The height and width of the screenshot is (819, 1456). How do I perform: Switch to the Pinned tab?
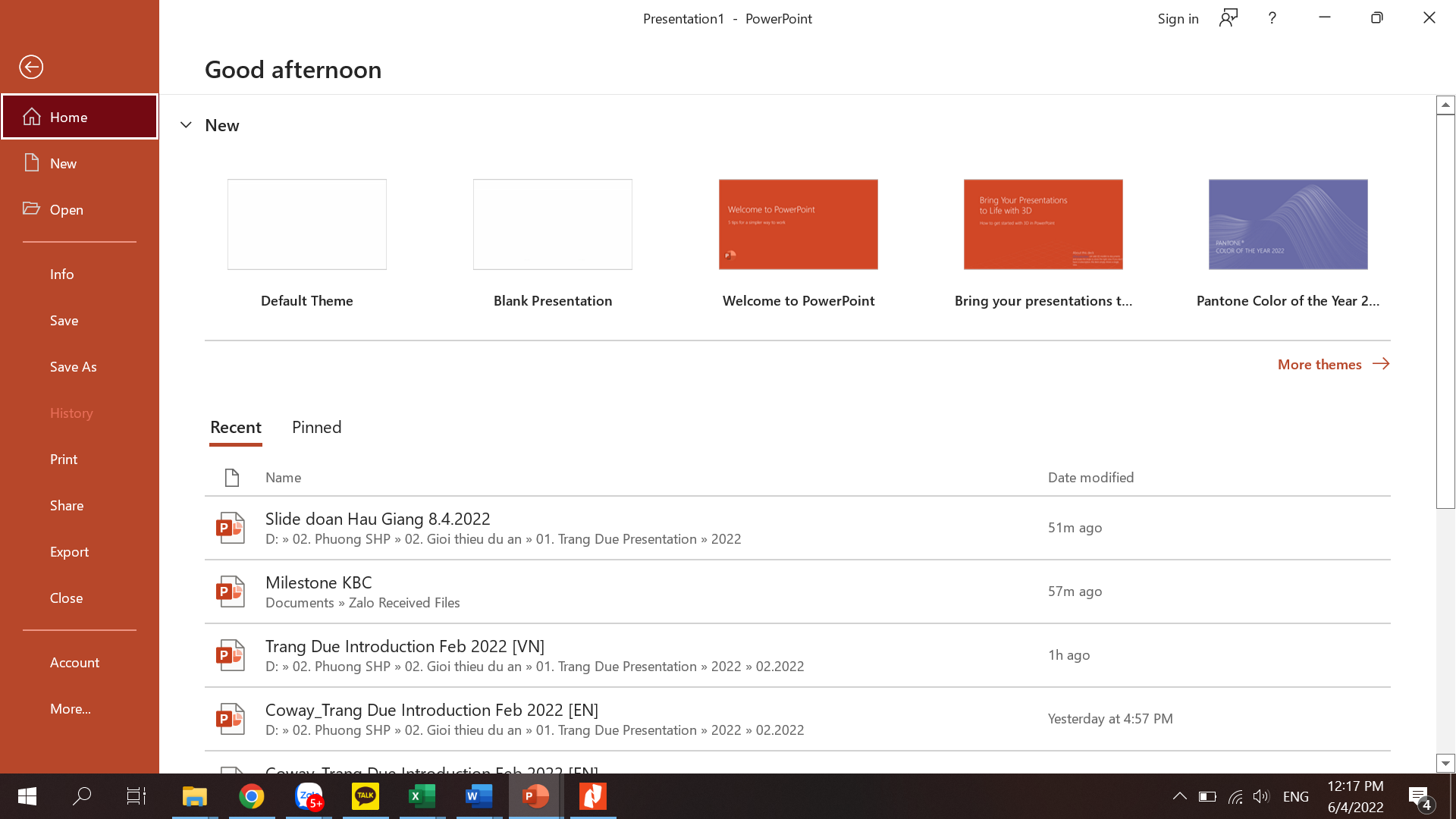[x=317, y=427]
